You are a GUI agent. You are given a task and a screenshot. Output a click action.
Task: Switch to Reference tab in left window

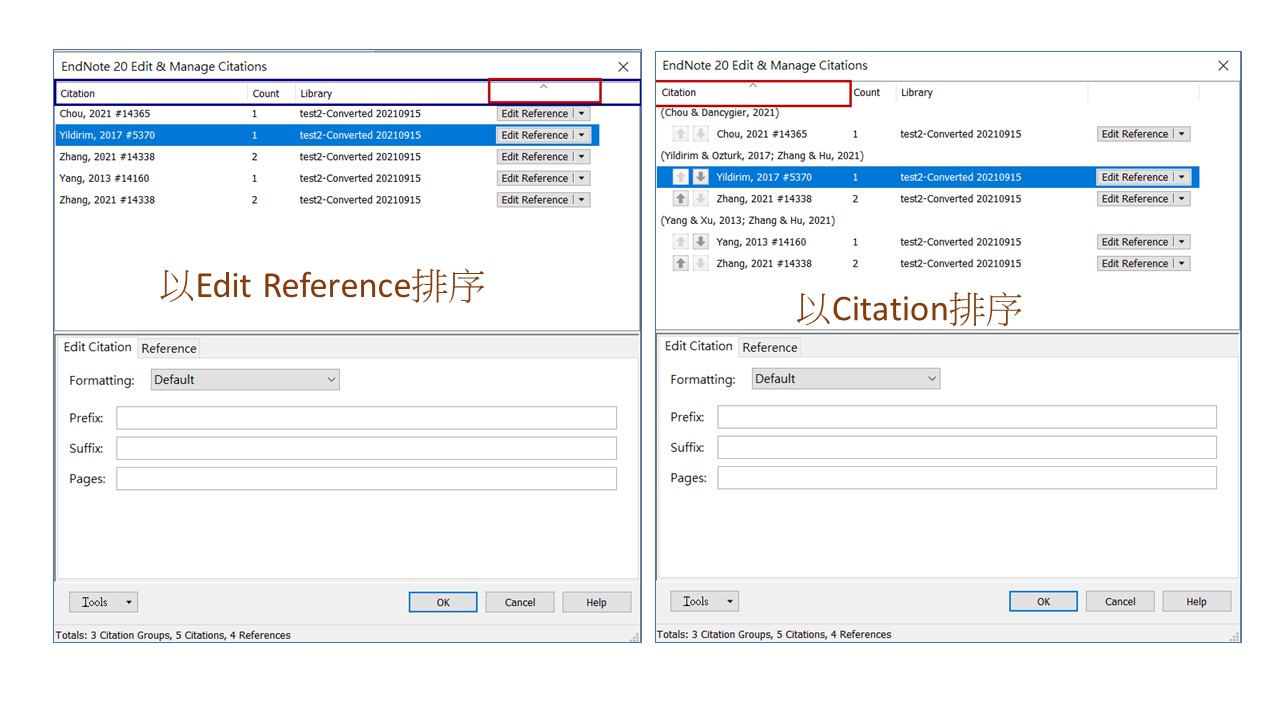[x=169, y=348]
